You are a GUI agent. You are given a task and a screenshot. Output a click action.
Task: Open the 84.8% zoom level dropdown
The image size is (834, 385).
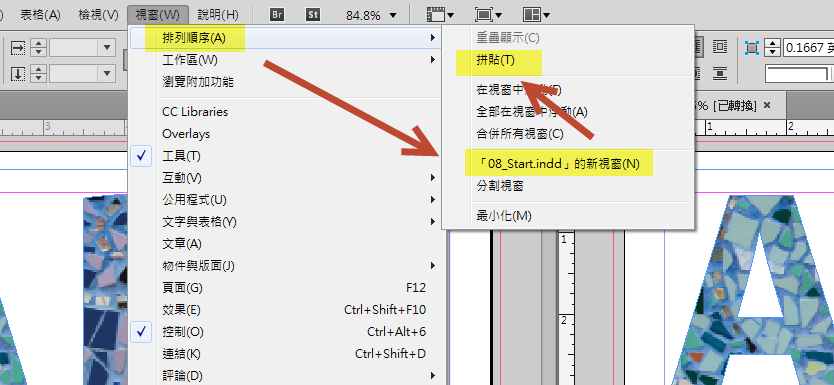pos(371,15)
